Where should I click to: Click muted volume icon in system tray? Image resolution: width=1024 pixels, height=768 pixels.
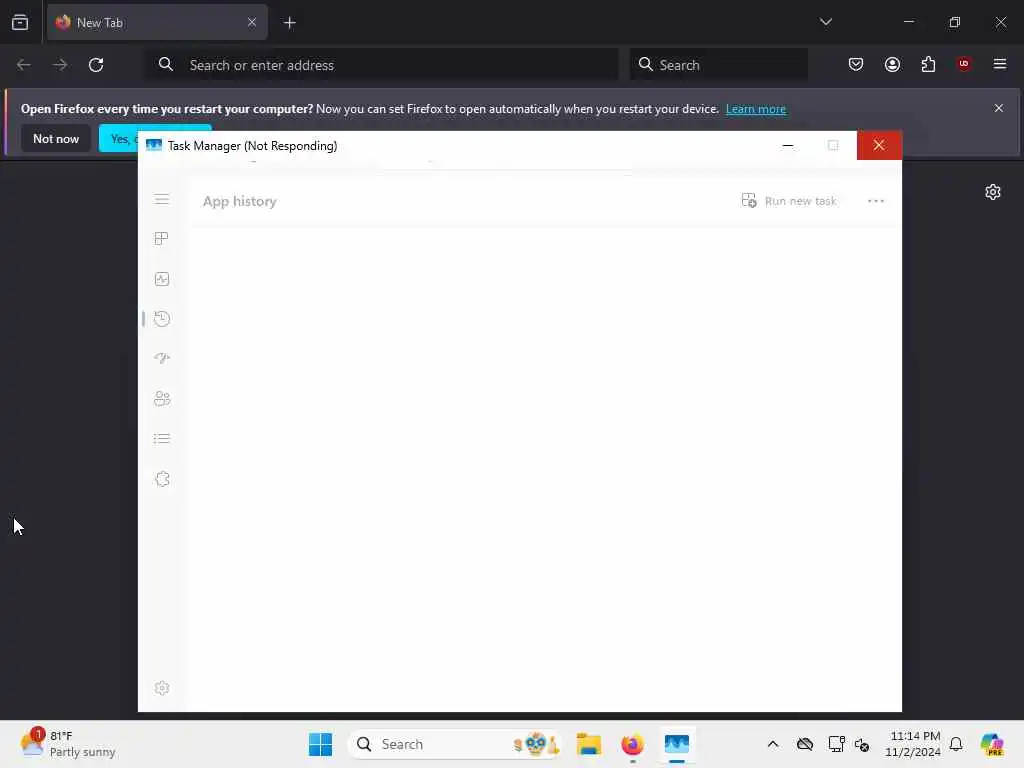[x=862, y=744]
